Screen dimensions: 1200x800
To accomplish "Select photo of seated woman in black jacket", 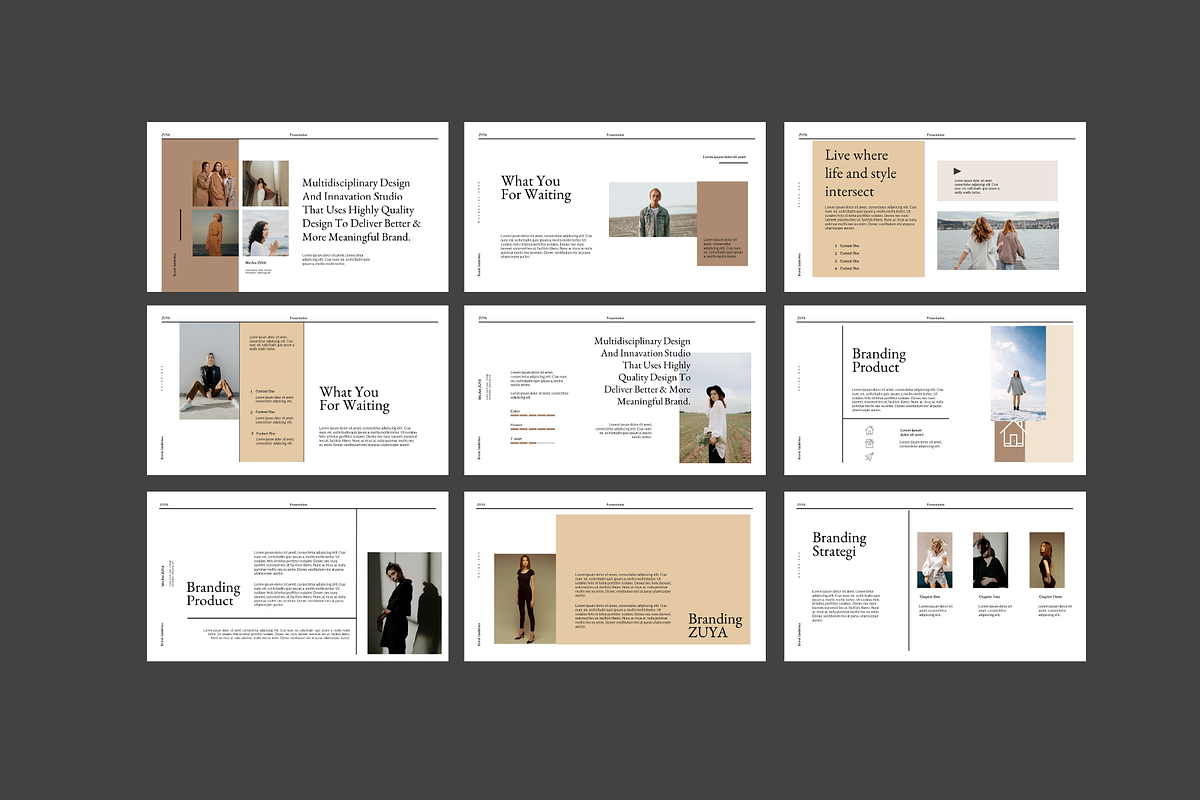I will [x=210, y=370].
